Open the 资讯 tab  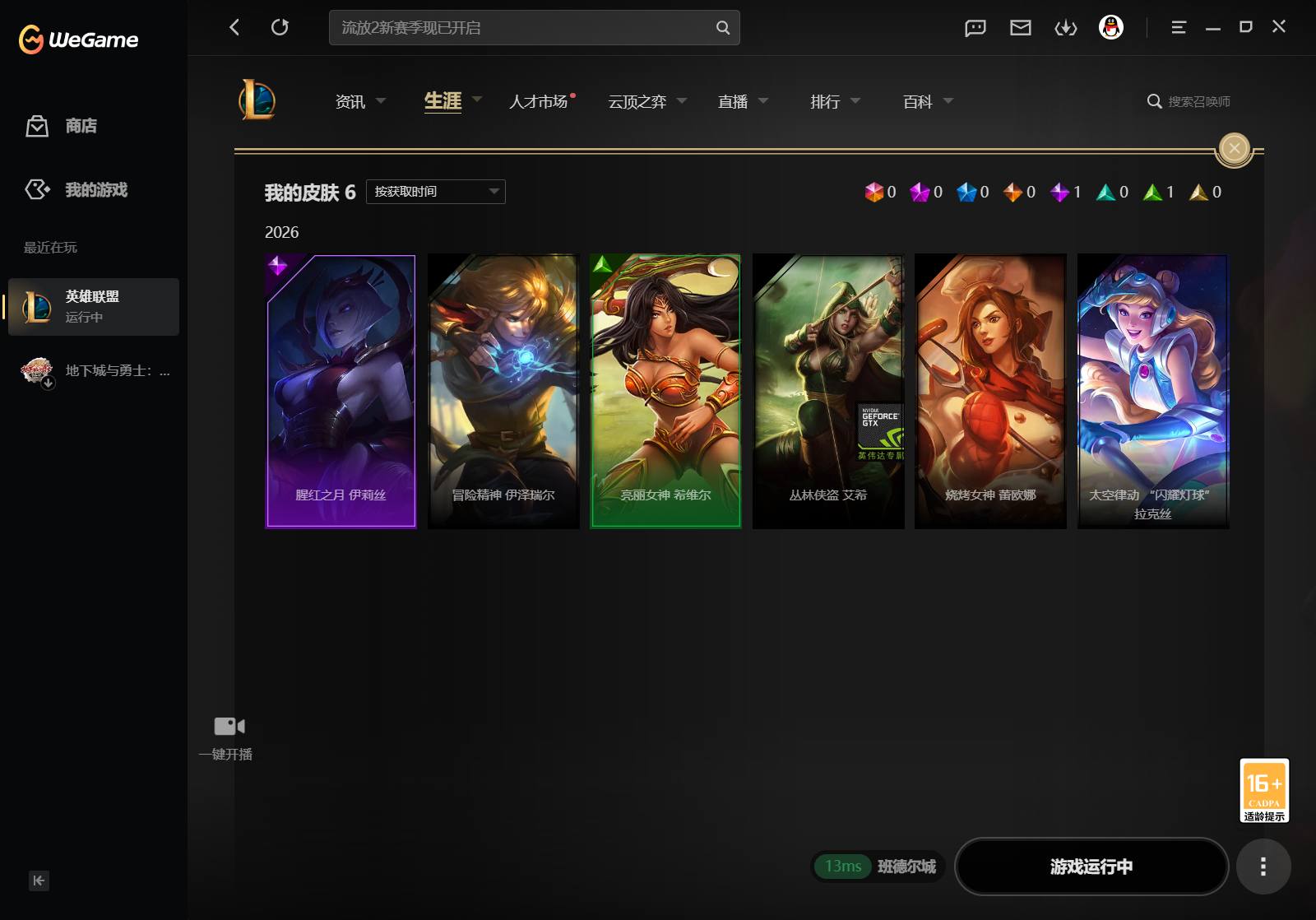coord(350,101)
